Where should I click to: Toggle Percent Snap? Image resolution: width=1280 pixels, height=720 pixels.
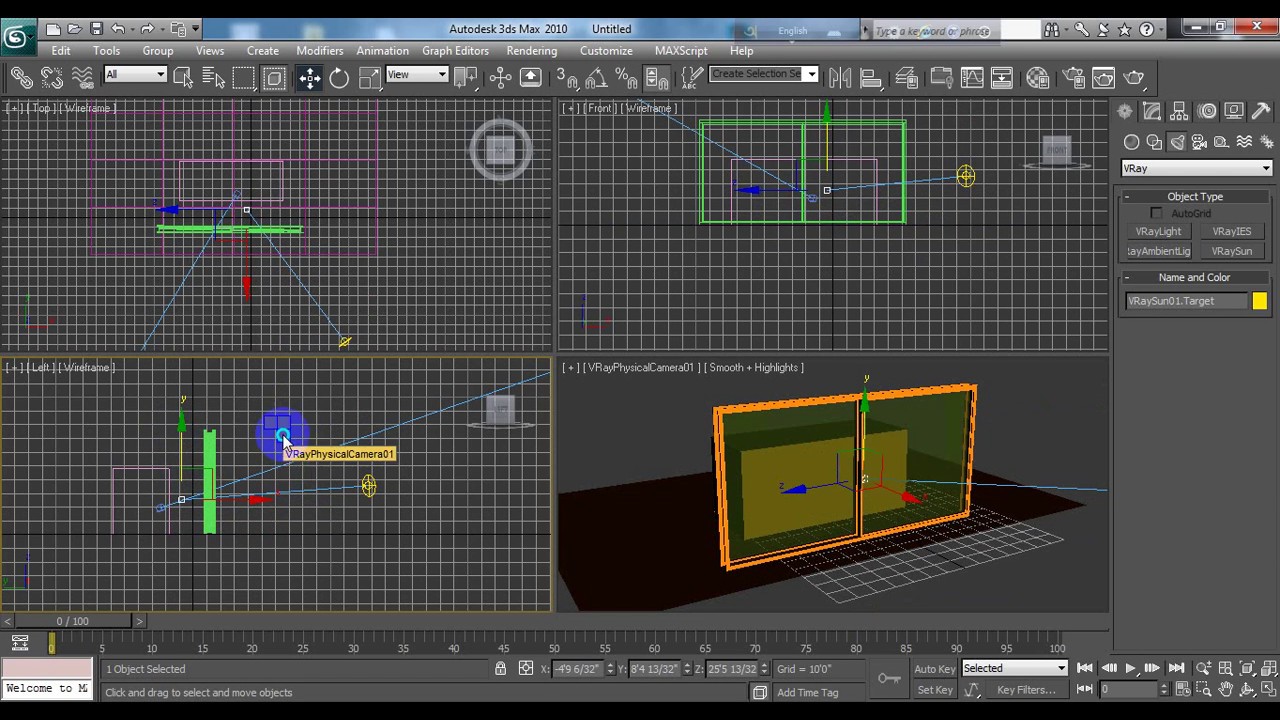(x=626, y=77)
